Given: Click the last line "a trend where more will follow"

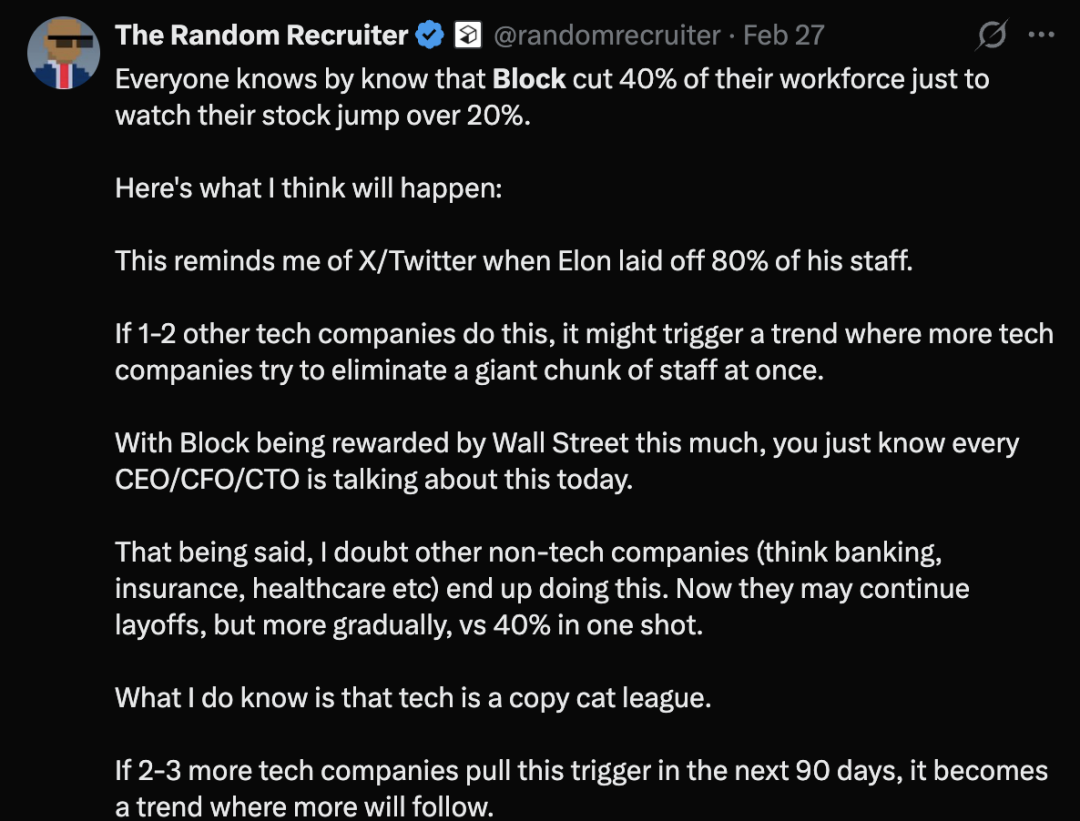Looking at the screenshot, I should 304,807.
